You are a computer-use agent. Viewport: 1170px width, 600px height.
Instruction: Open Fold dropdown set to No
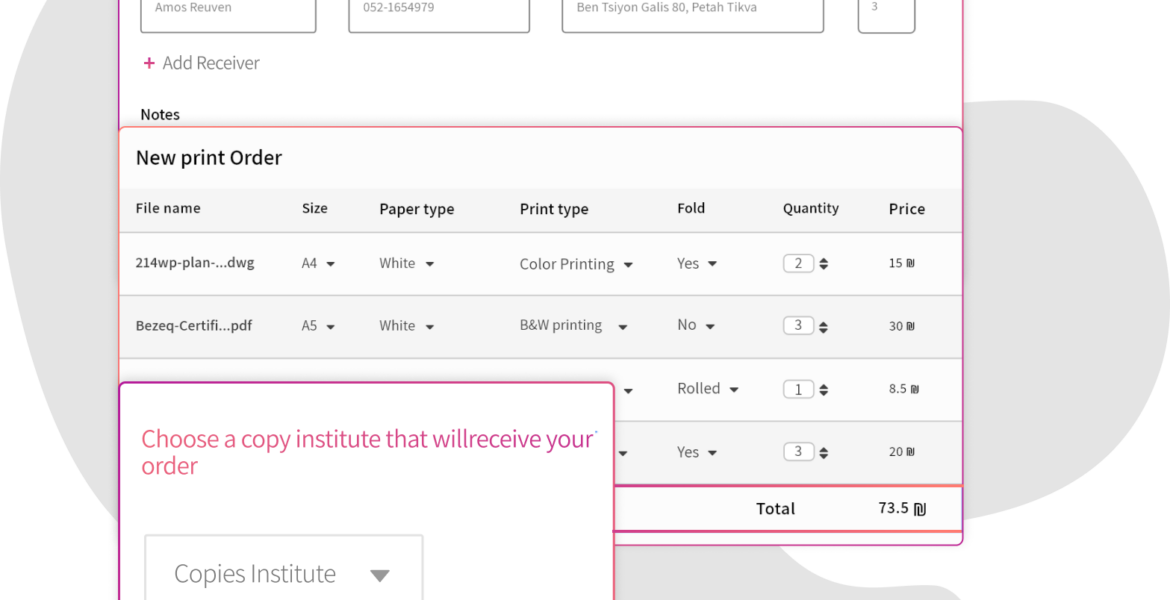click(696, 326)
